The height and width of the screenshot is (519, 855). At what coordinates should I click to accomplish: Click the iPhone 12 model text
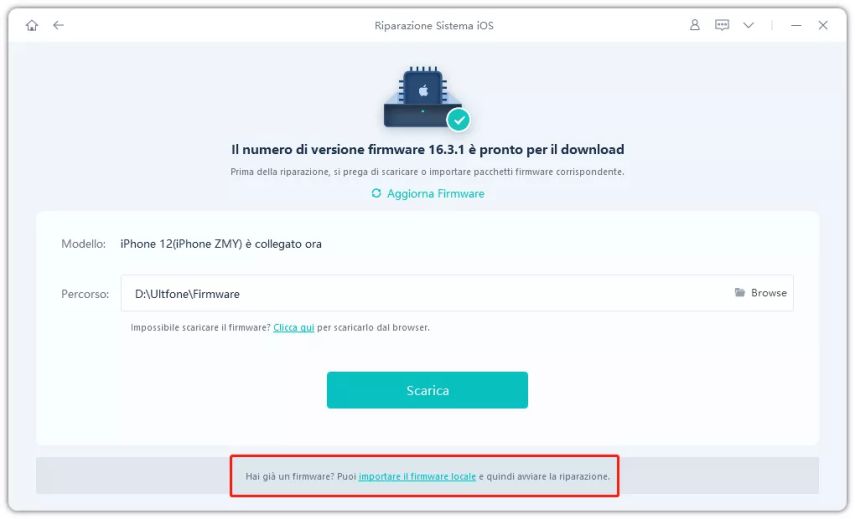click(221, 244)
